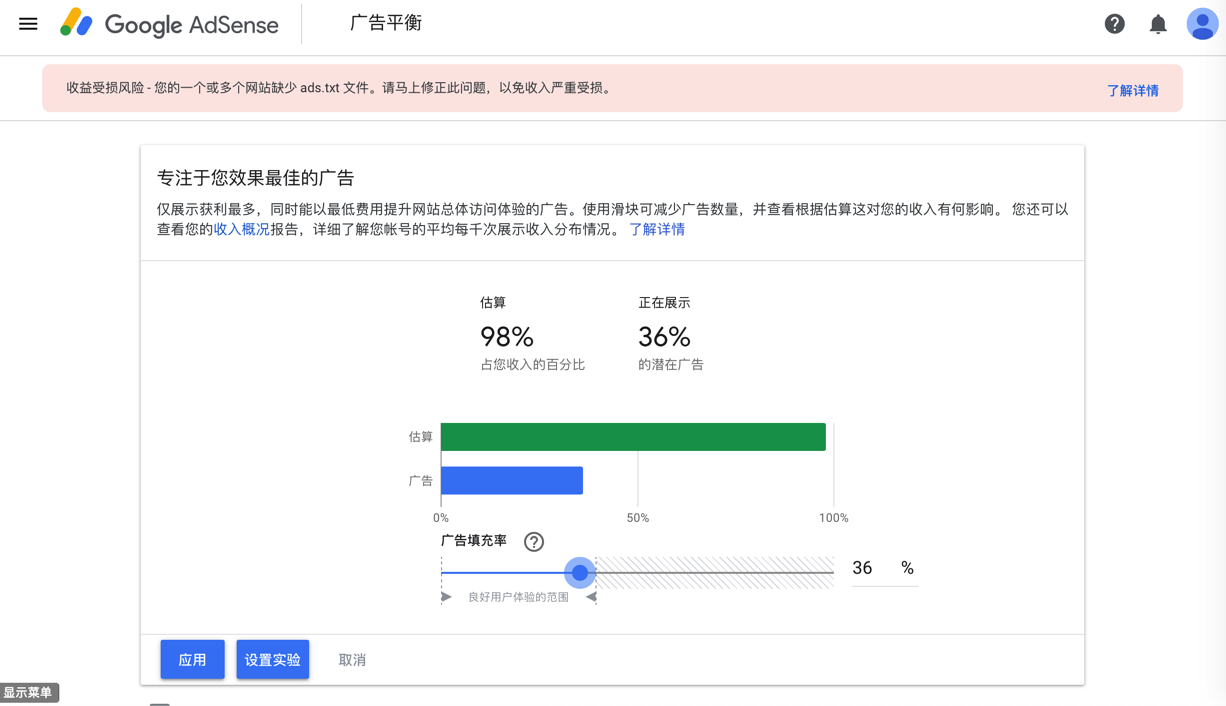The image size is (1226, 706).
Task: Click the 设置实验 button
Action: point(272,660)
